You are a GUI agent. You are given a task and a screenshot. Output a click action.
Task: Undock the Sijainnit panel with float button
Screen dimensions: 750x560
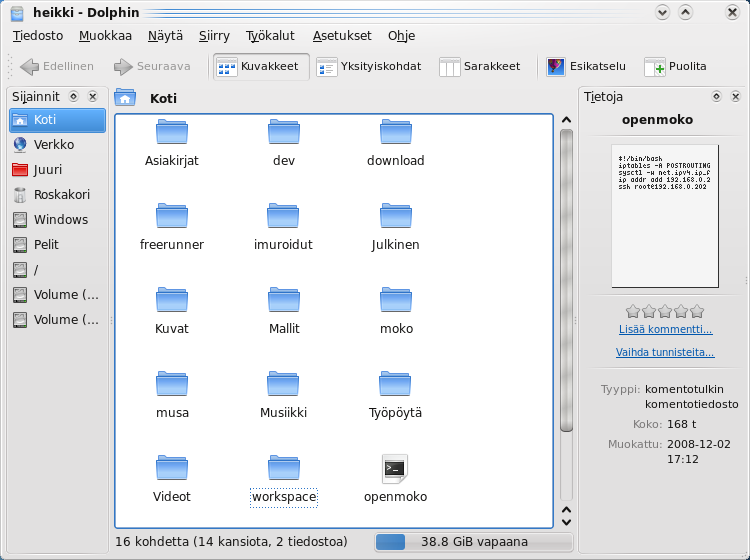coord(74,97)
